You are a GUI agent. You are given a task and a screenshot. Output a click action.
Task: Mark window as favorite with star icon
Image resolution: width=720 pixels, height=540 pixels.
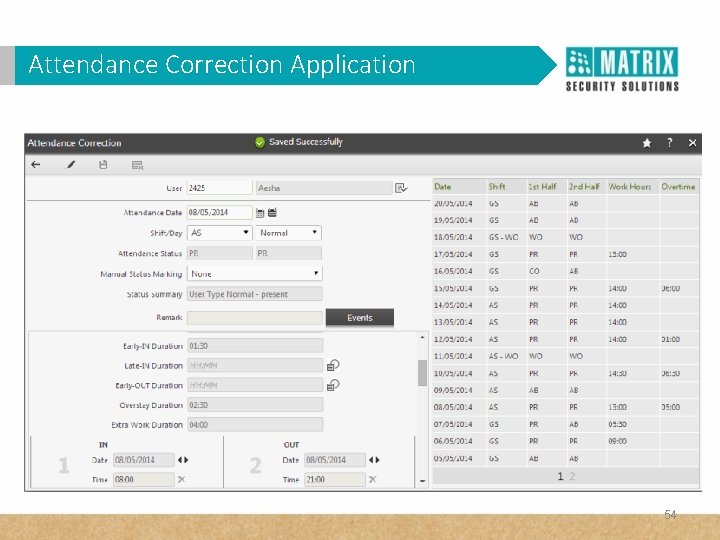[x=647, y=143]
